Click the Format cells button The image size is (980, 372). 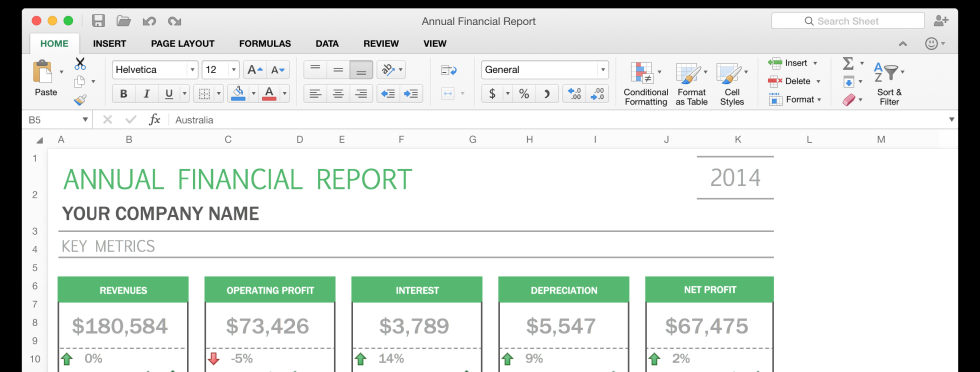[x=794, y=99]
